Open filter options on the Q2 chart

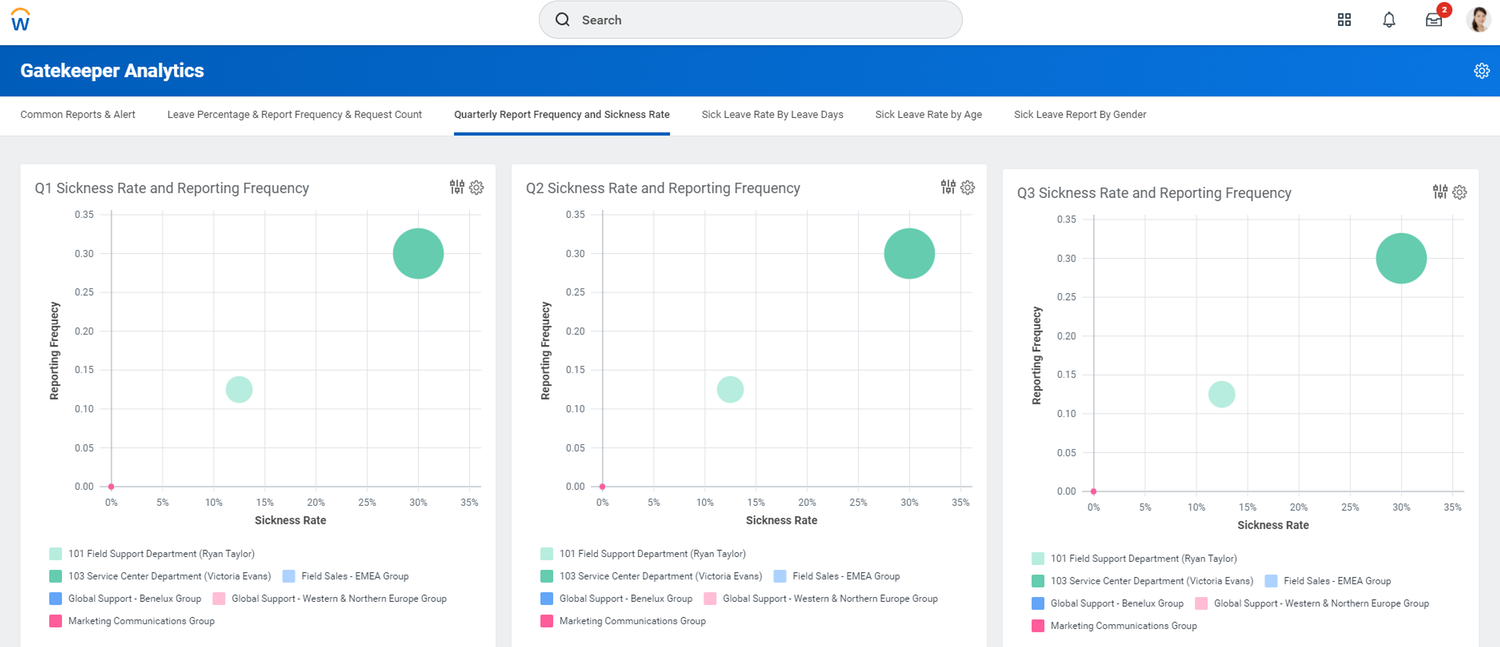click(x=946, y=186)
